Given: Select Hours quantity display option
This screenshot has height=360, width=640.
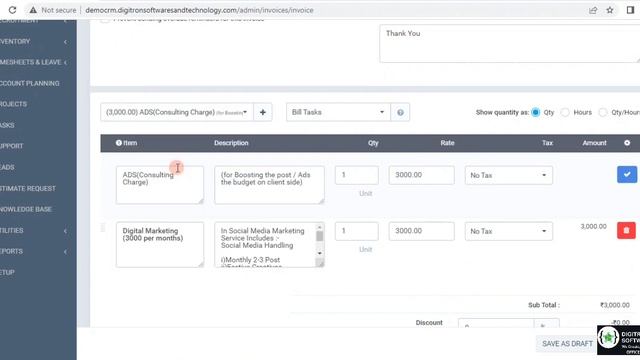Looking at the screenshot, I should pyautogui.click(x=565, y=112).
